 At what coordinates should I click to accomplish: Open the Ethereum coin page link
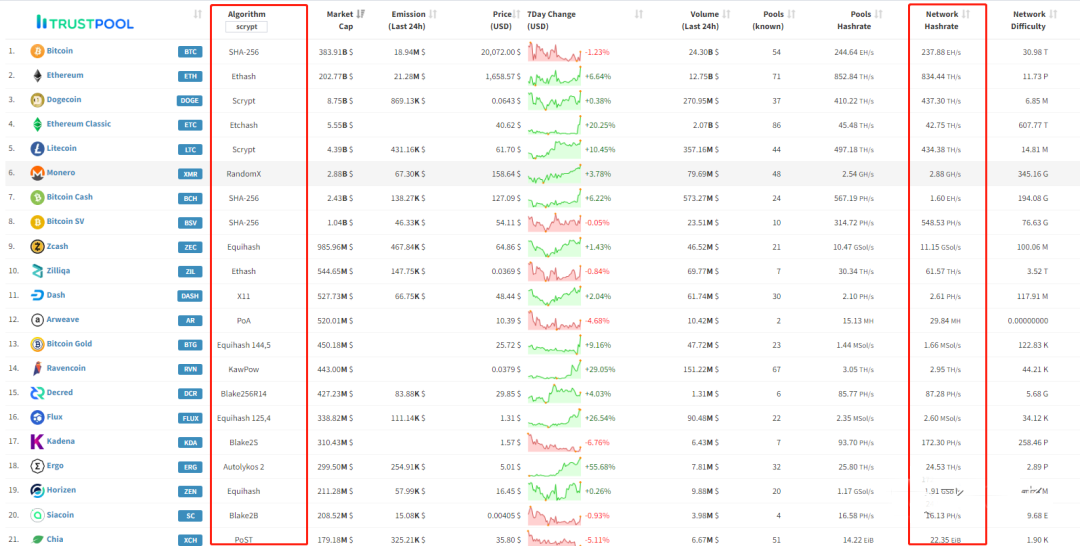[65, 76]
